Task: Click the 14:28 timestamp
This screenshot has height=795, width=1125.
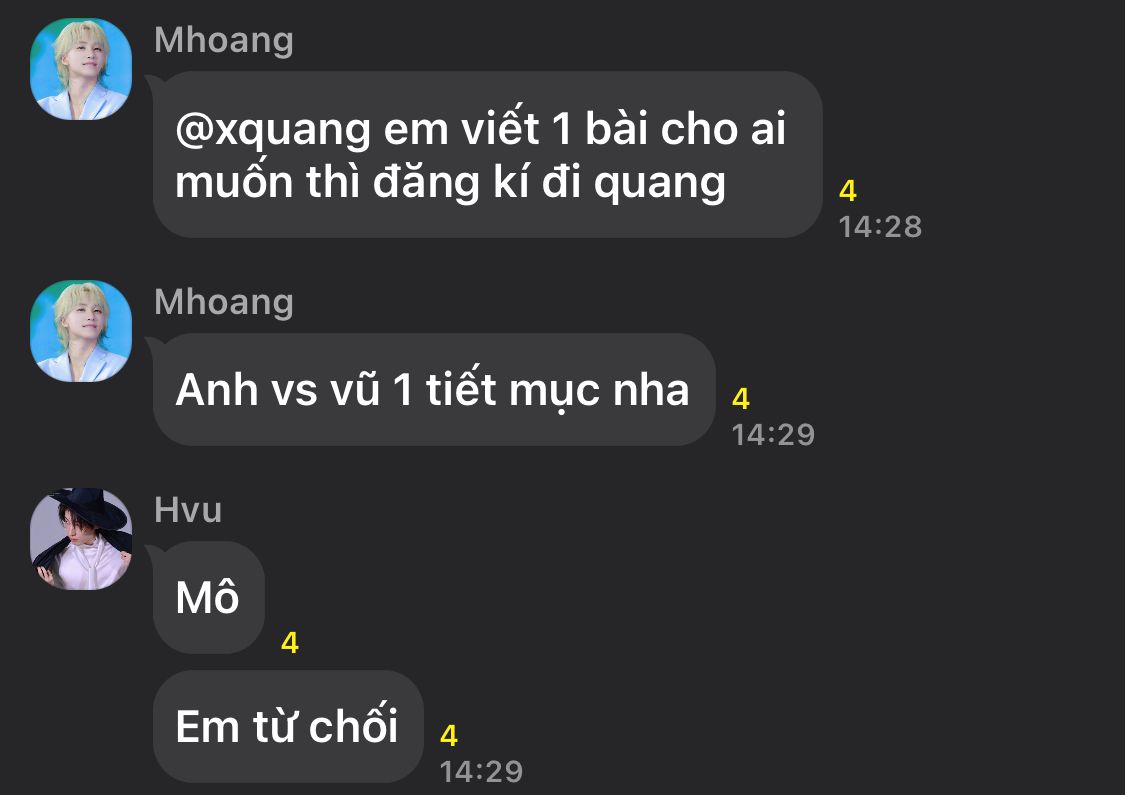Action: pos(880,227)
